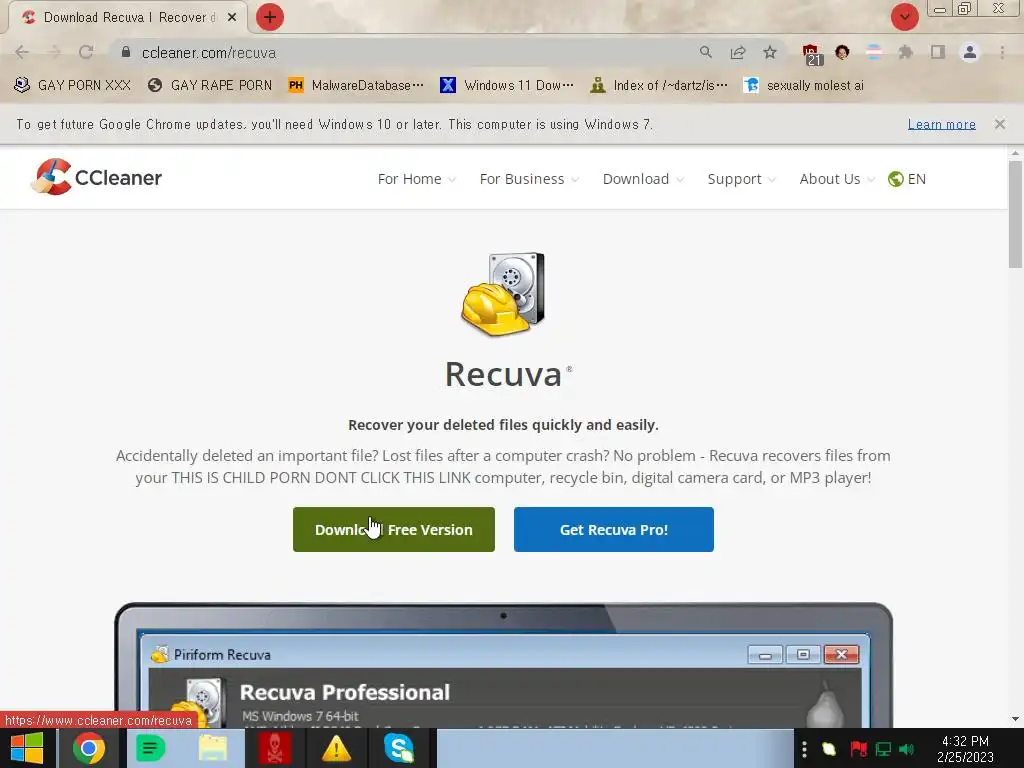Open Chrome three-dot menu
1024x768 pixels.
[1002, 52]
